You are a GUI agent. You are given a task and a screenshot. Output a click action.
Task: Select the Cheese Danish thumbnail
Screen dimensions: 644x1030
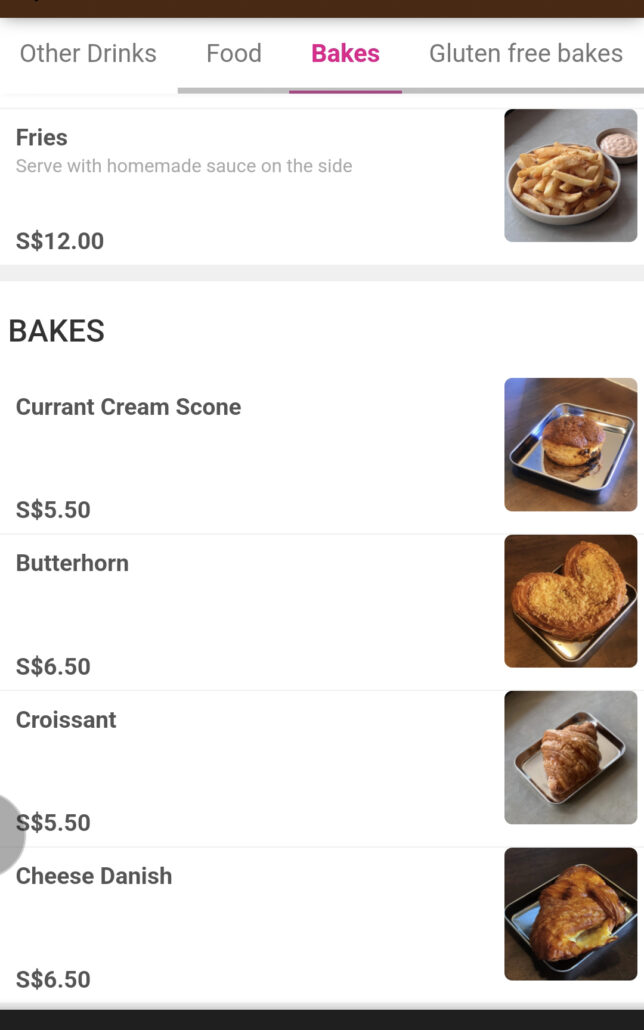570,913
